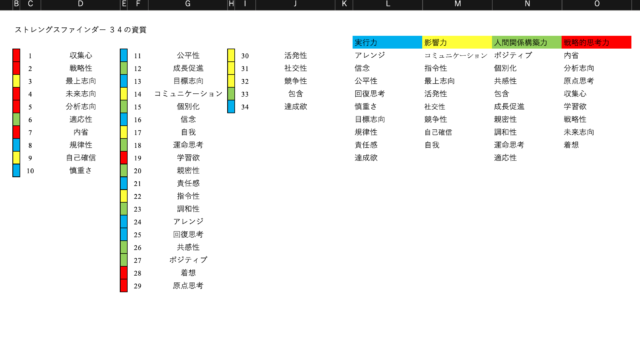Screen dimensions: 640x360
Task: Click ポジティブ under the 人間関係構築力 header
Action: (513, 56)
